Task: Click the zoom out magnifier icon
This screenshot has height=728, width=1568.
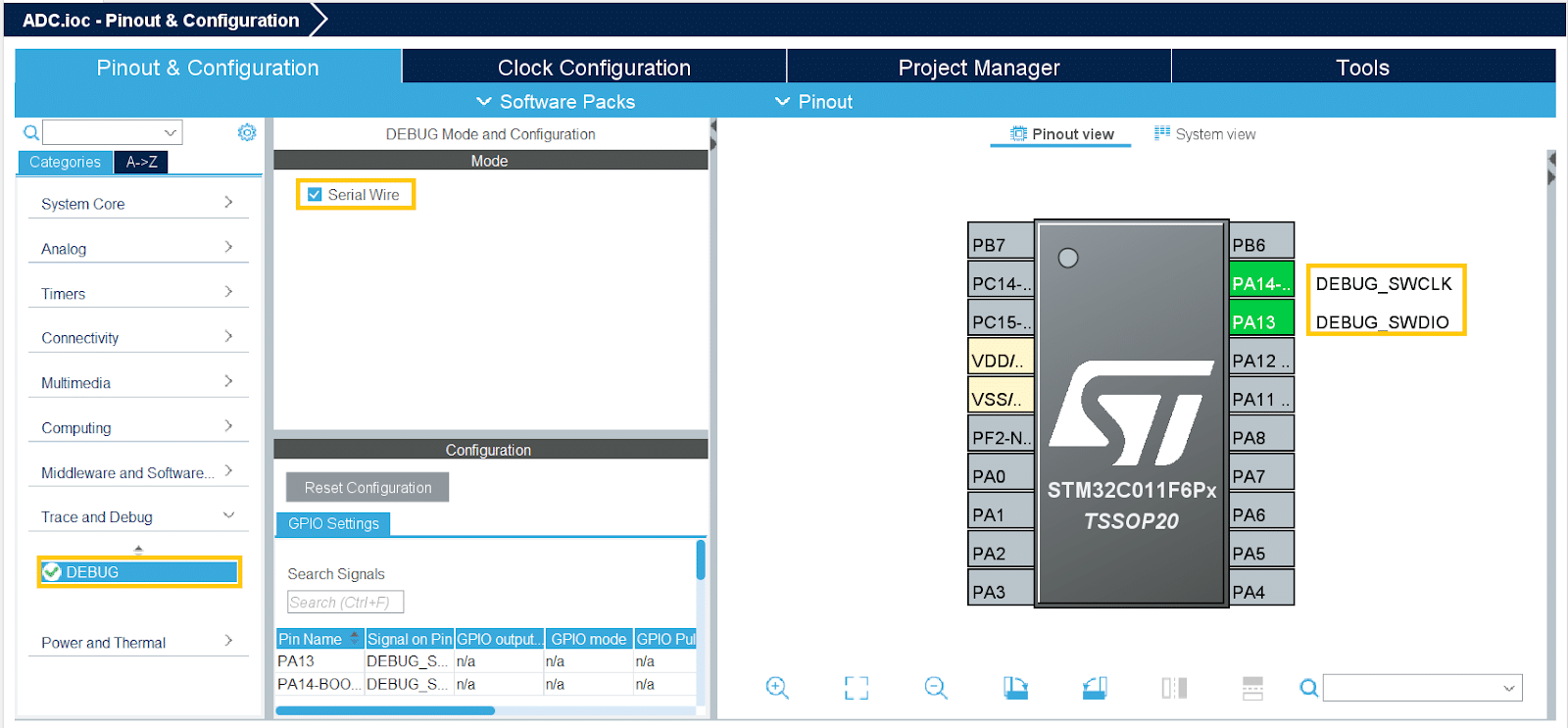Action: coord(936,688)
